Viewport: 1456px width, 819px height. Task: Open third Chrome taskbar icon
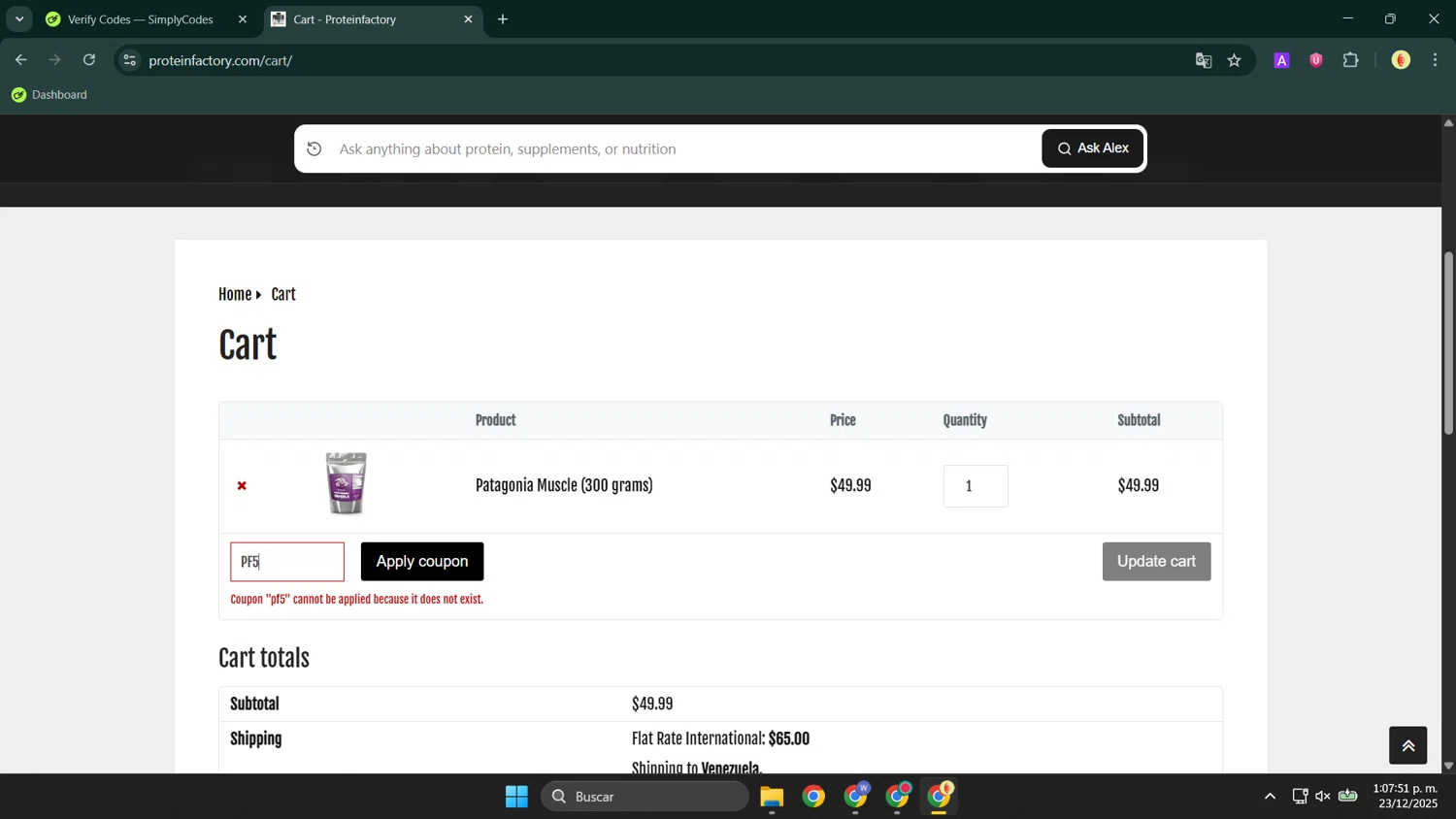(x=898, y=797)
